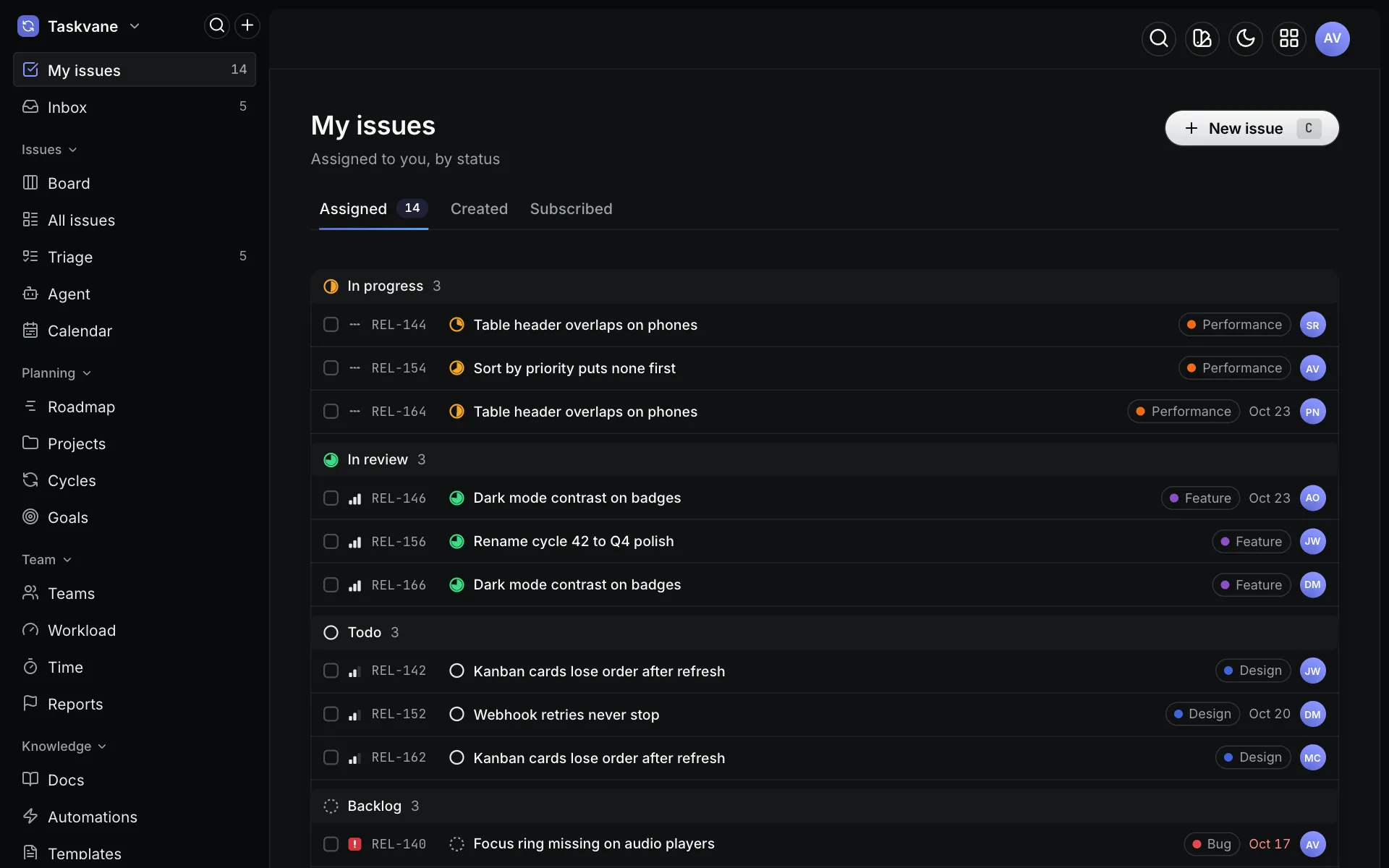The width and height of the screenshot is (1389, 868).
Task: Click the theme palette icon in top bar
Action: click(1202, 38)
